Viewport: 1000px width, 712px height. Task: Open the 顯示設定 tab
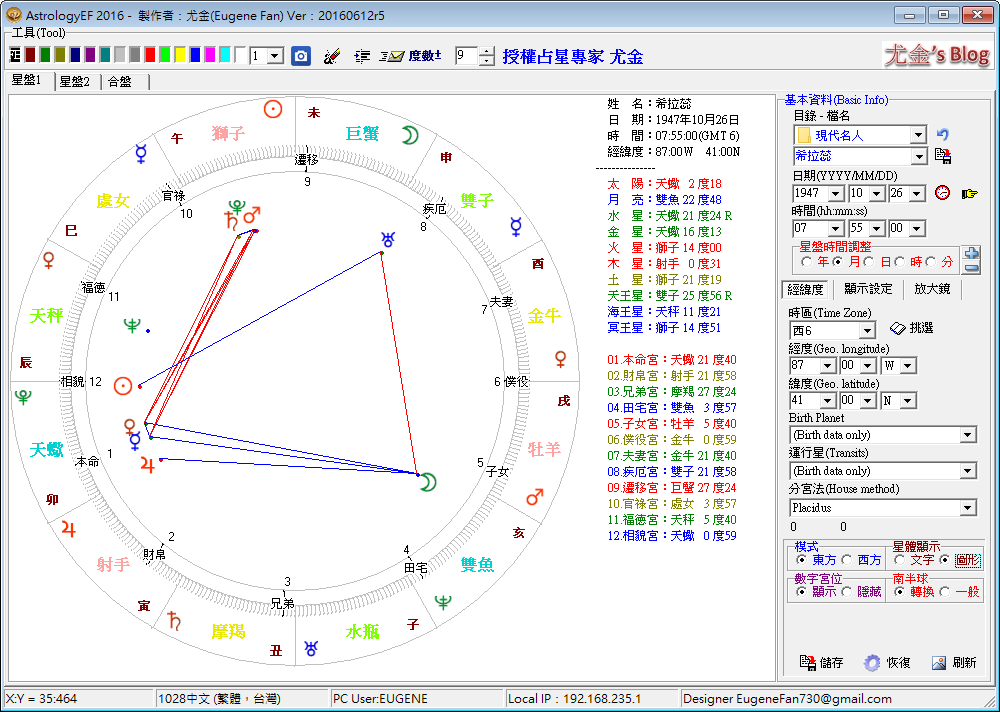click(868, 289)
